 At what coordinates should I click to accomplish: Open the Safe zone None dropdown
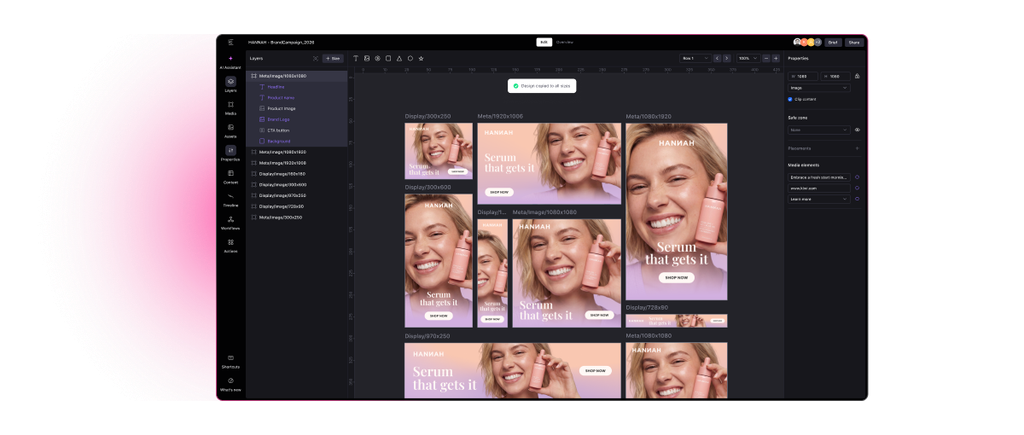[x=819, y=130]
